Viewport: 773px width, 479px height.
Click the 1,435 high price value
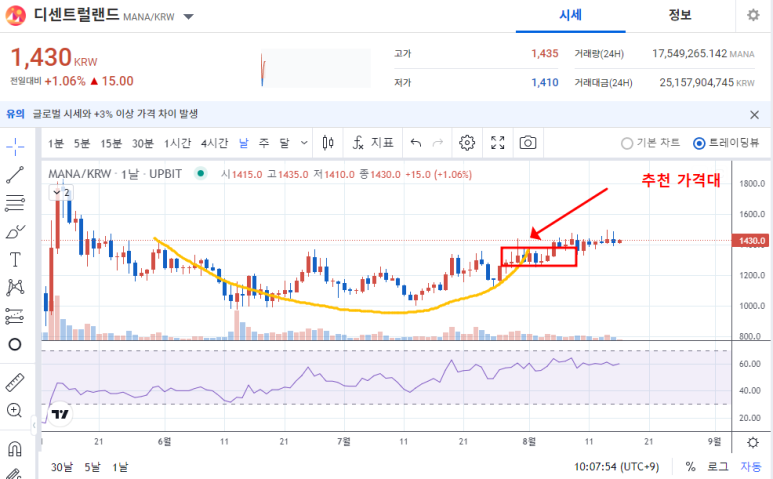pyautogui.click(x=545, y=53)
